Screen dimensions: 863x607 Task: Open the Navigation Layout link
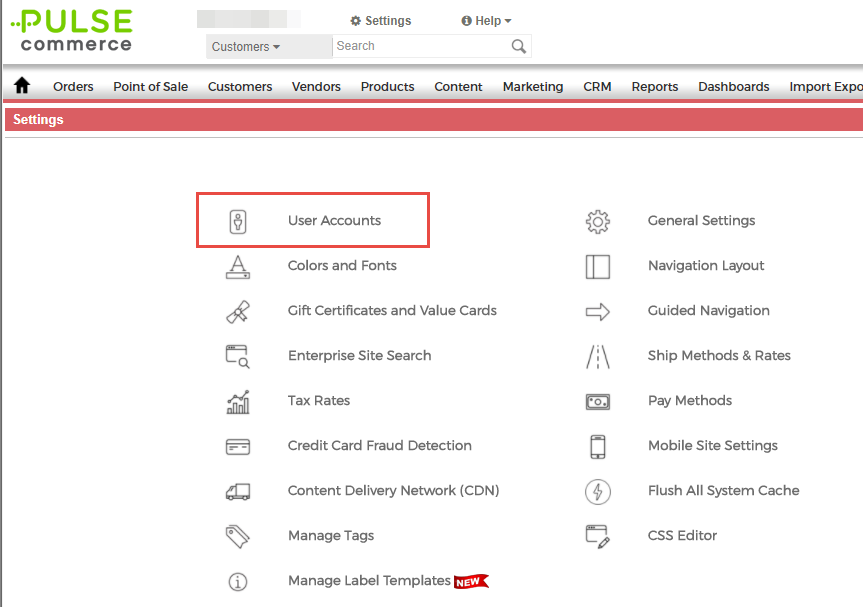706,266
